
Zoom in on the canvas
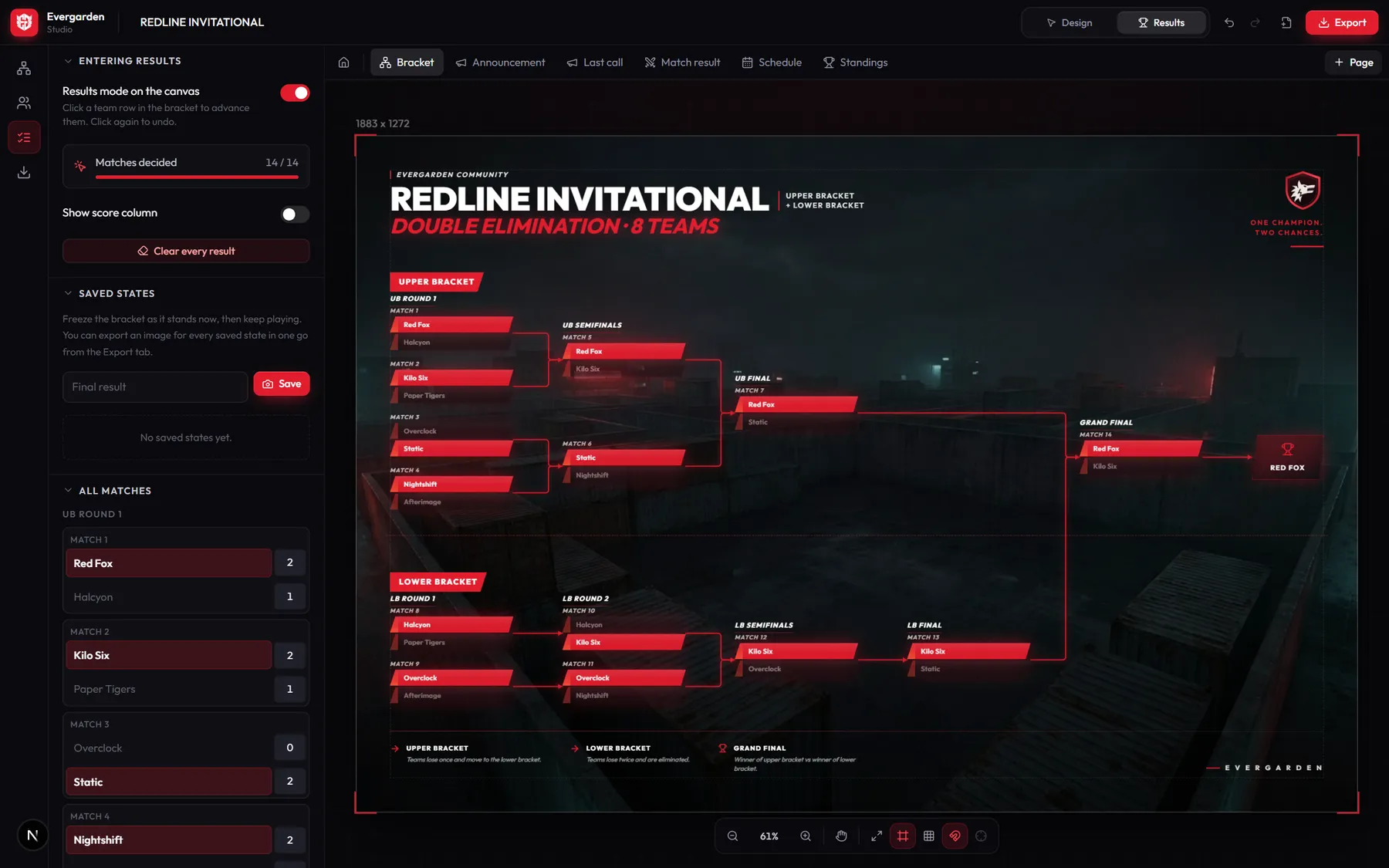(x=806, y=836)
